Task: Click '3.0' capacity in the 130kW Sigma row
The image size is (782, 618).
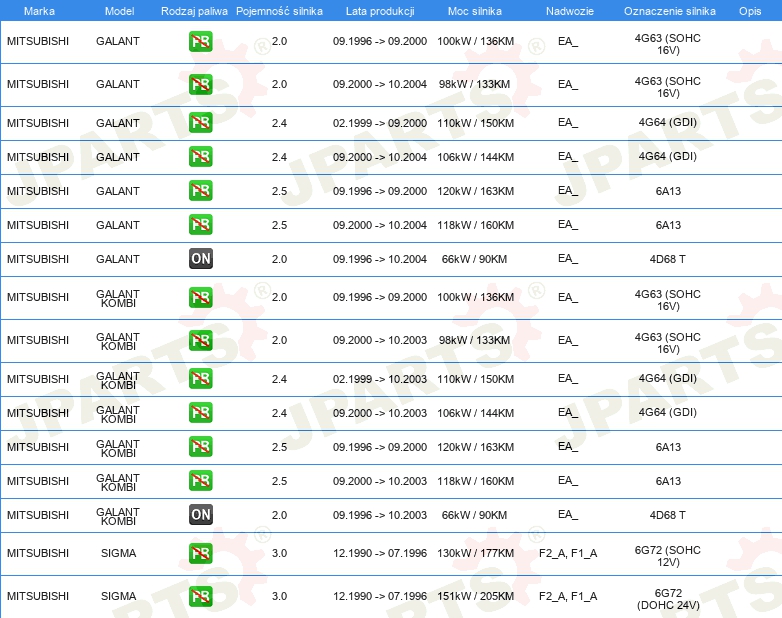Action: [279, 553]
